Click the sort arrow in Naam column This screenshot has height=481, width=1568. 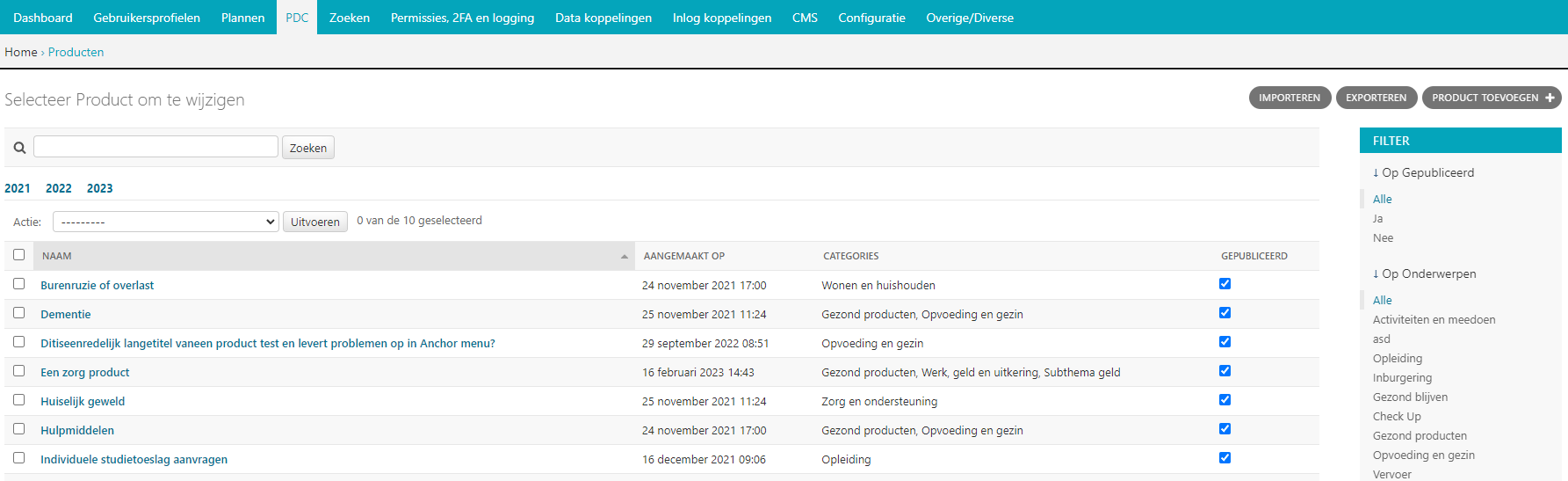[624, 257]
